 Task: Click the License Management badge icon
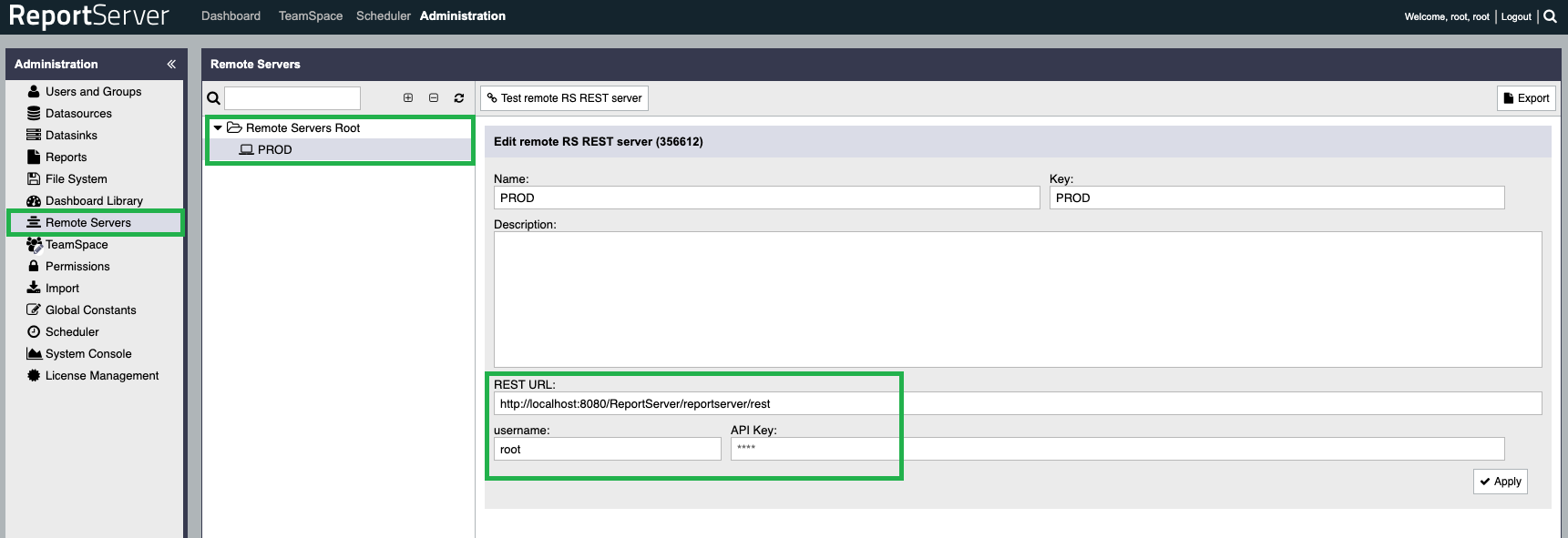pyautogui.click(x=34, y=375)
